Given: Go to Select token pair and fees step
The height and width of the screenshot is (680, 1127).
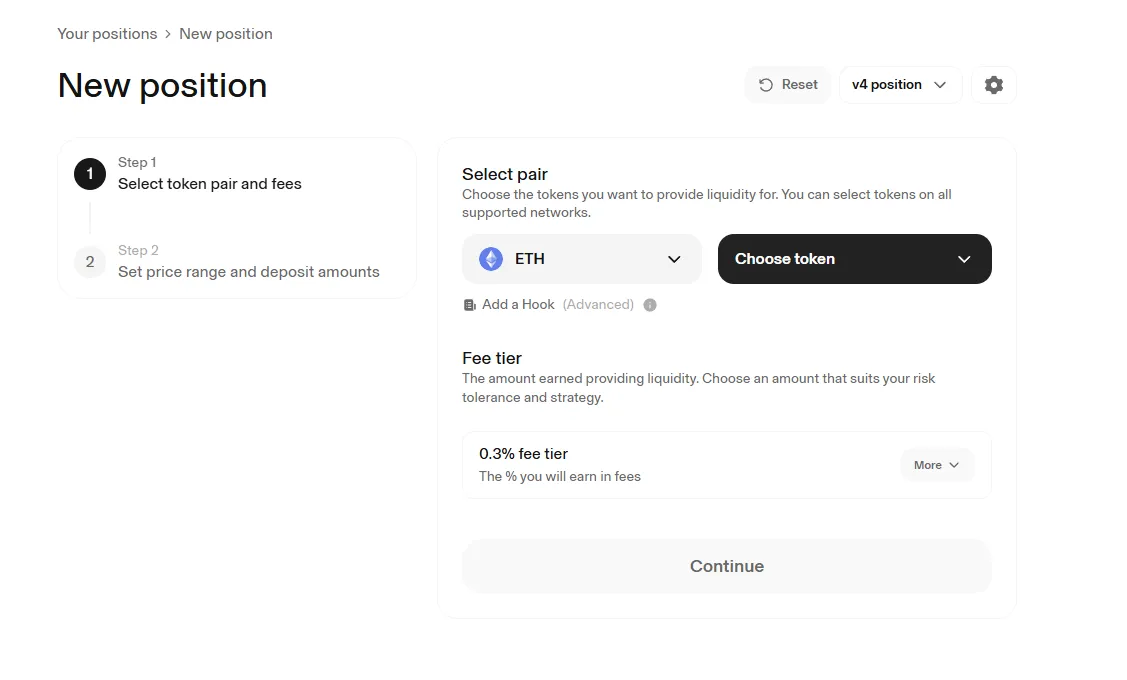Looking at the screenshot, I should pyautogui.click(x=210, y=184).
